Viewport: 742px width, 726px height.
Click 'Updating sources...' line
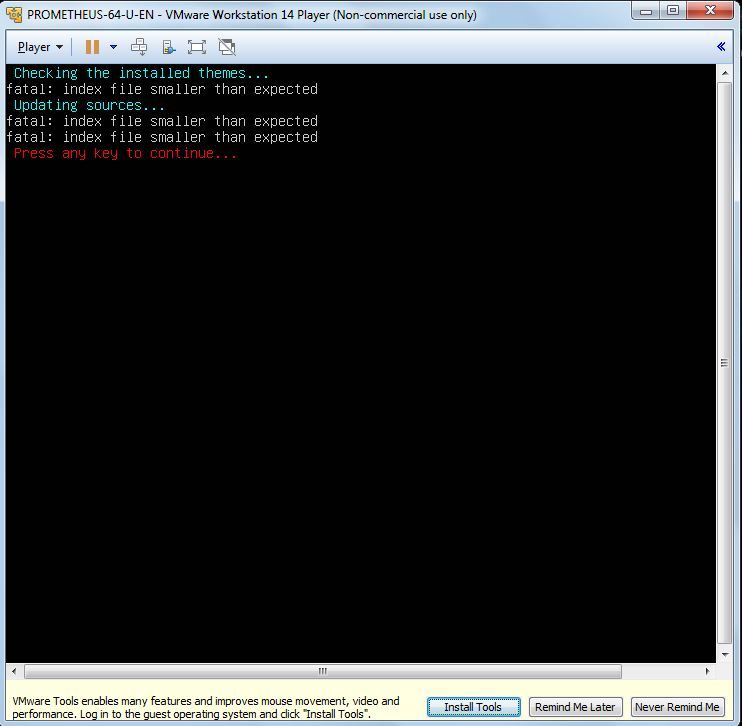[89, 105]
